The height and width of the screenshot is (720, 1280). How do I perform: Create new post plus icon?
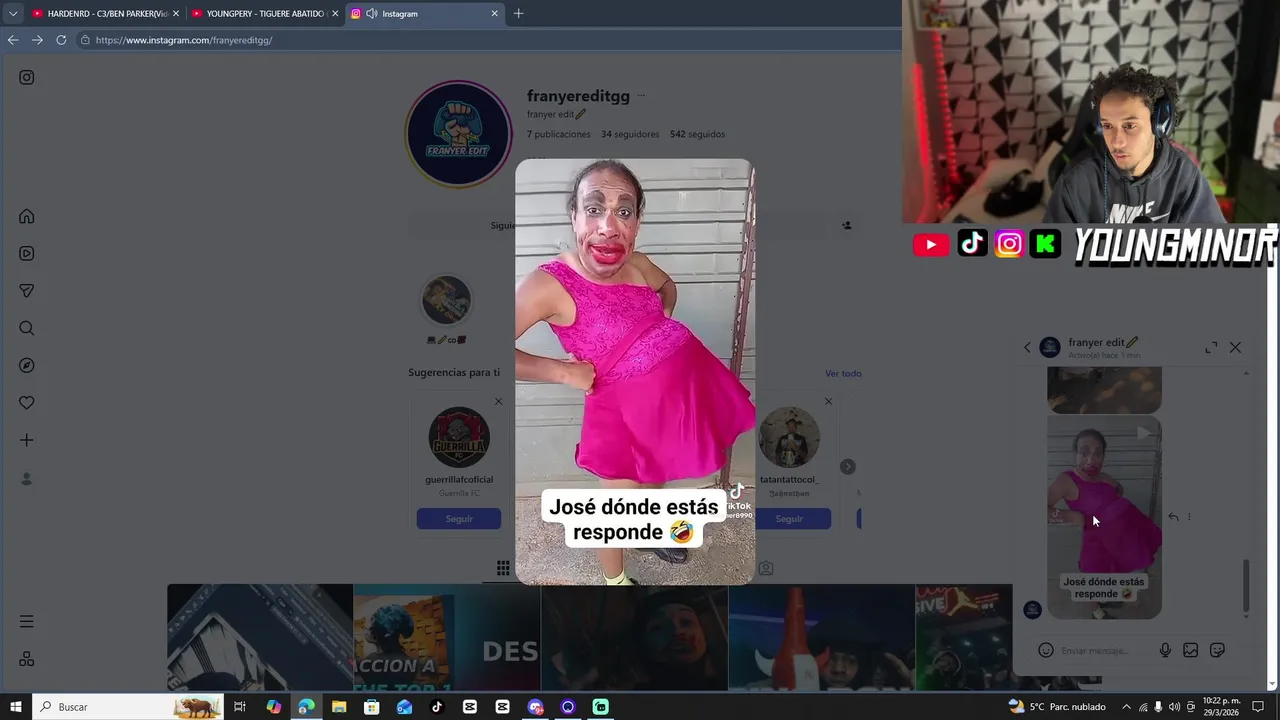27,440
